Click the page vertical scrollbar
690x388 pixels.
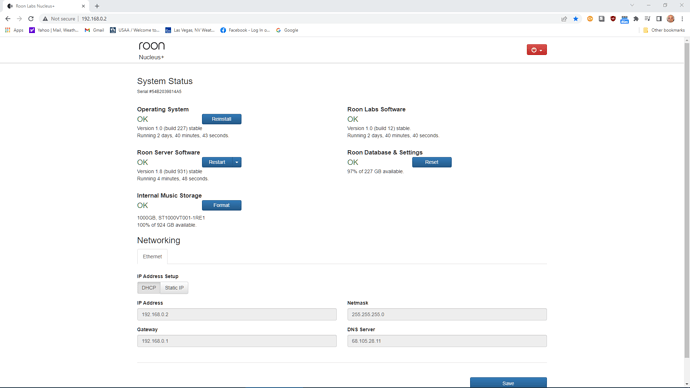[x=686, y=200]
